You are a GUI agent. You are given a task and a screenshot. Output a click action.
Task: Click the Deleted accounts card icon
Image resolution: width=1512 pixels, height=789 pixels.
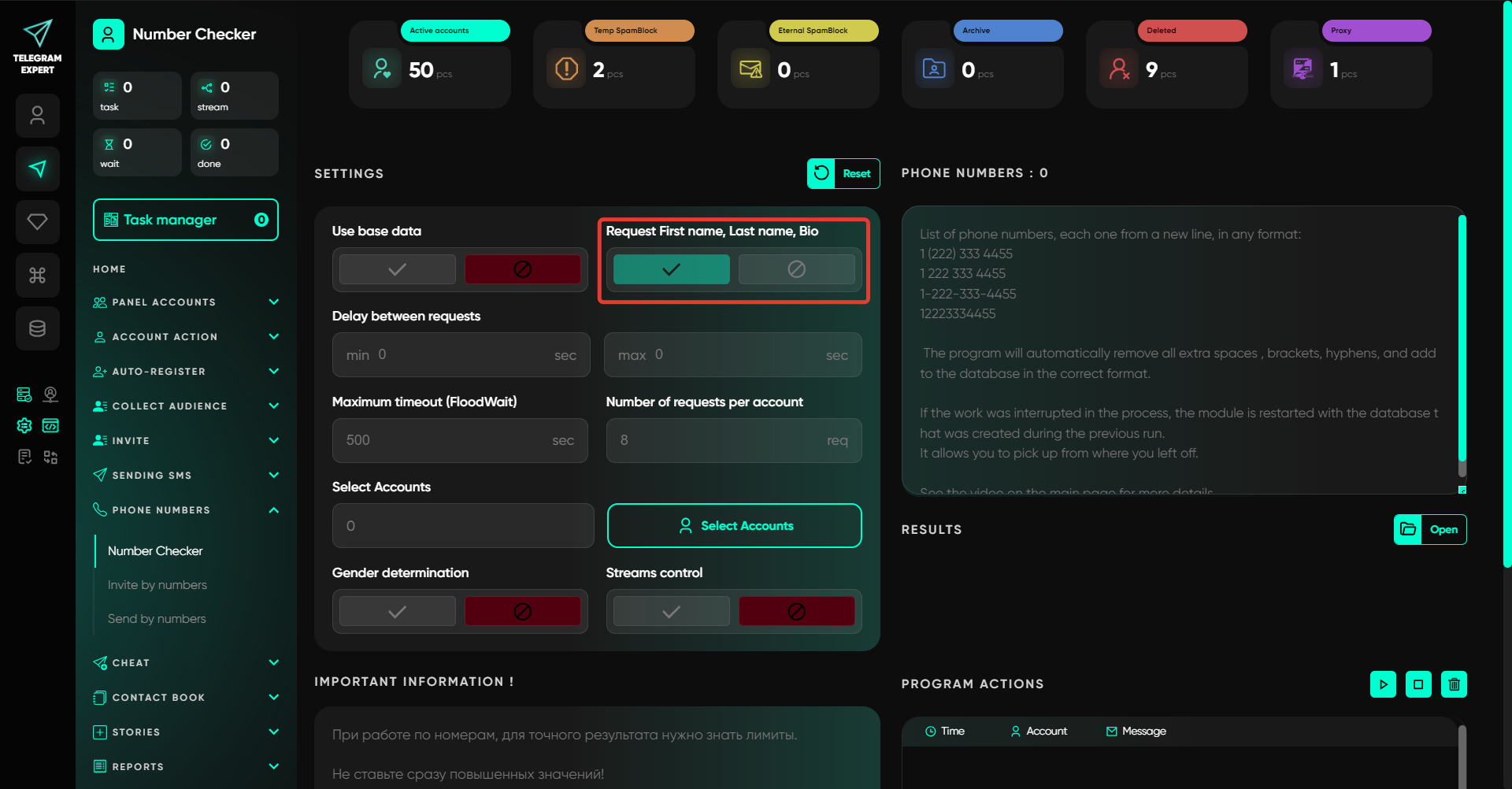click(1119, 69)
